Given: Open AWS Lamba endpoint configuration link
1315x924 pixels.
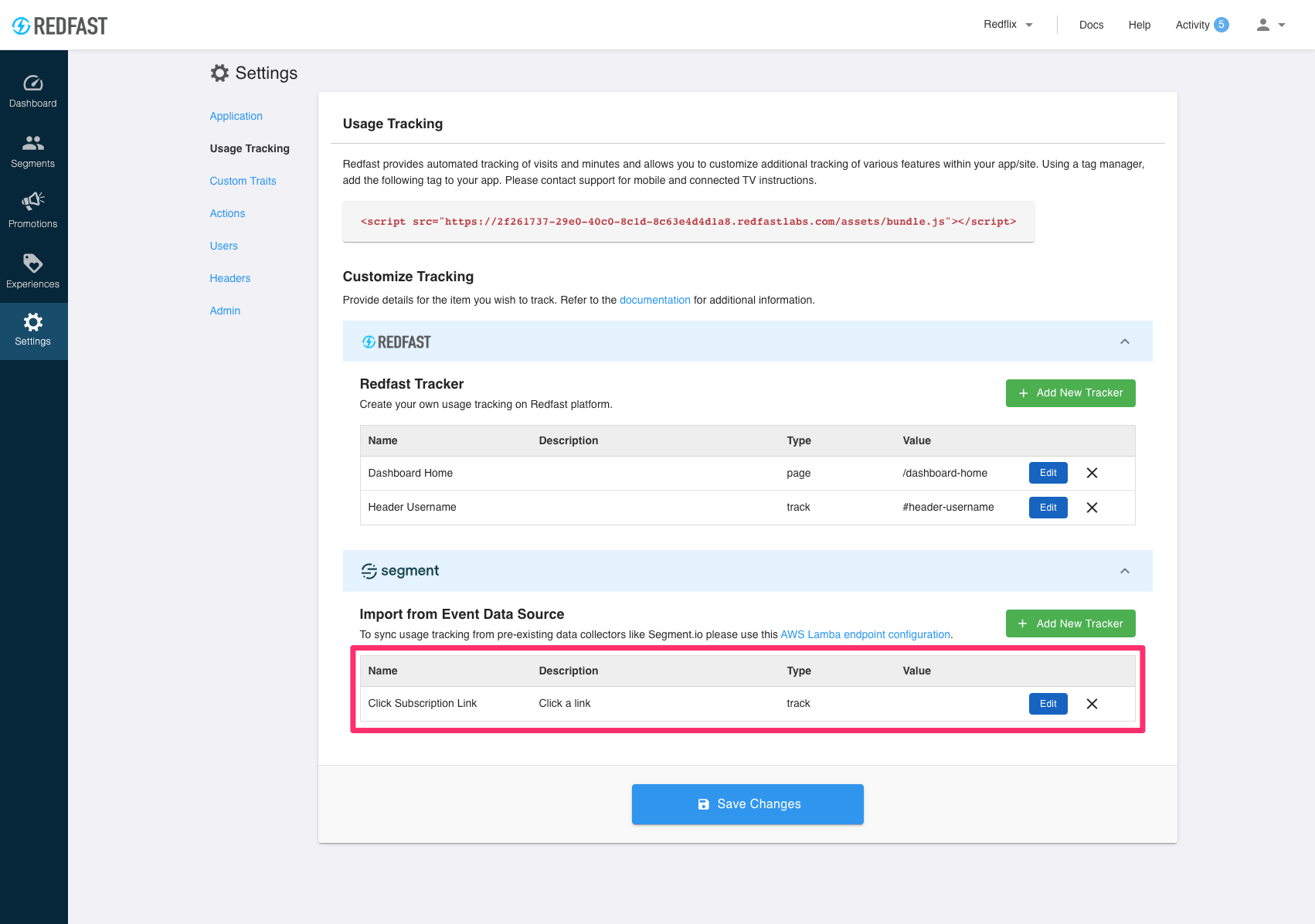Looking at the screenshot, I should point(865,634).
